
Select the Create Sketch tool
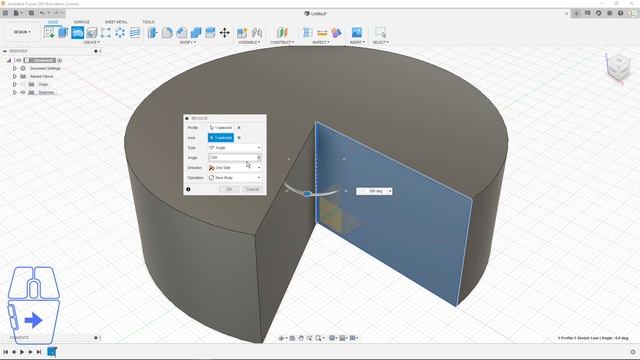click(49, 32)
